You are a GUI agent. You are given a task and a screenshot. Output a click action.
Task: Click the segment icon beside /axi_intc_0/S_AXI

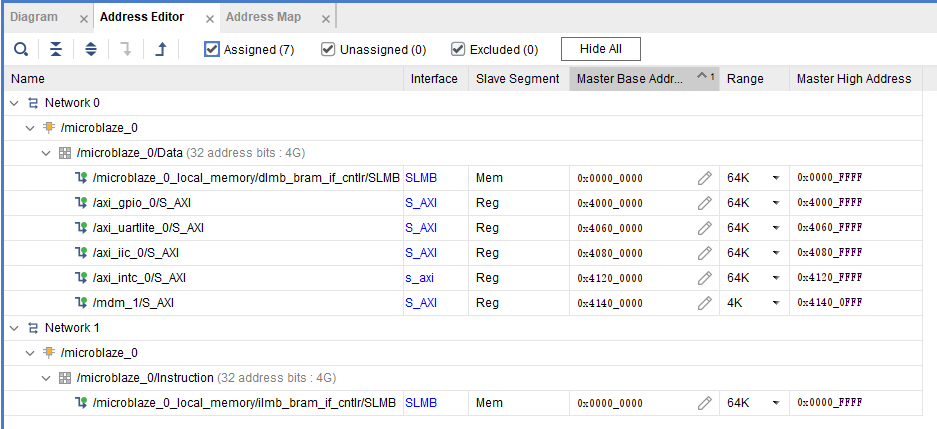(x=81, y=278)
